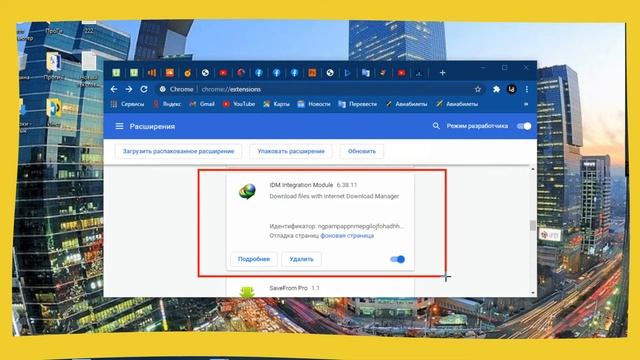
Task: Open a new tab with plus button
Action: click(442, 73)
